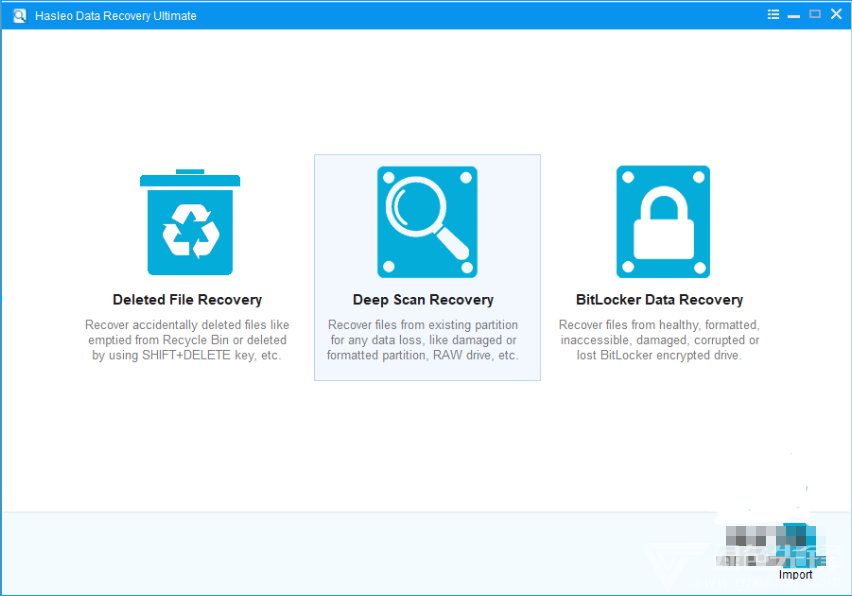This screenshot has height=596, width=852.
Task: Click text 'by using SHIFT+DELETE key, etc.'
Action: (x=187, y=355)
